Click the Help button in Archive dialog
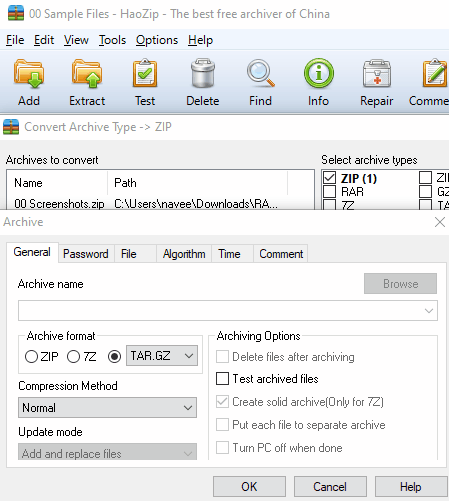 click(411, 487)
